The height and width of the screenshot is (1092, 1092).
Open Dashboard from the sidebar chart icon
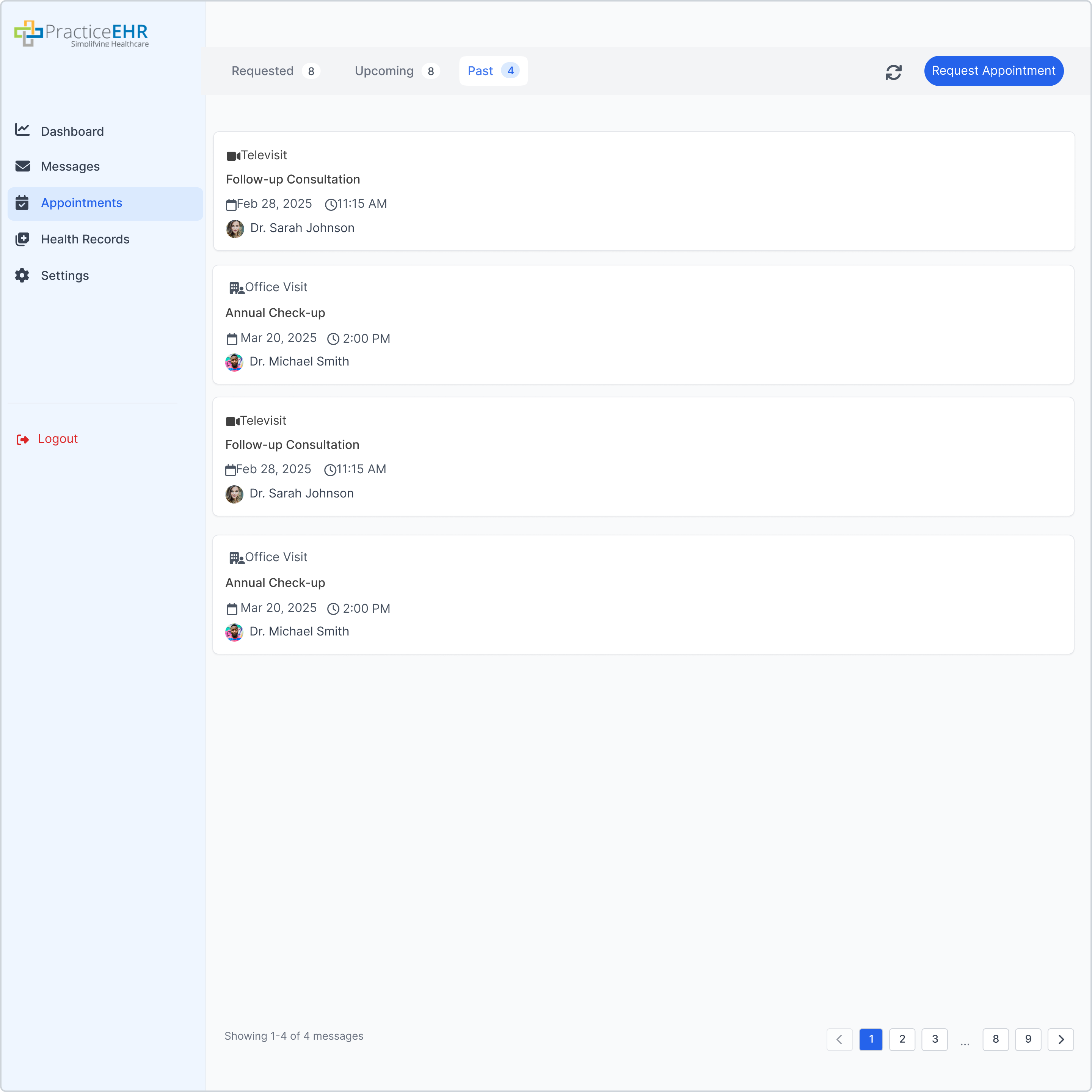[23, 130]
